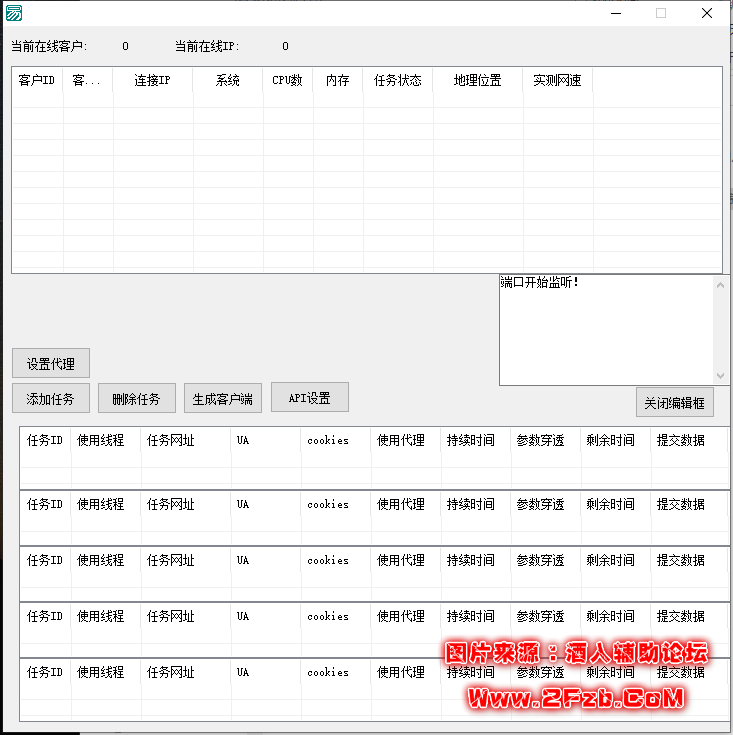The image size is (733, 735).
Task: Click the 实测网速 column header
Action: tap(557, 81)
